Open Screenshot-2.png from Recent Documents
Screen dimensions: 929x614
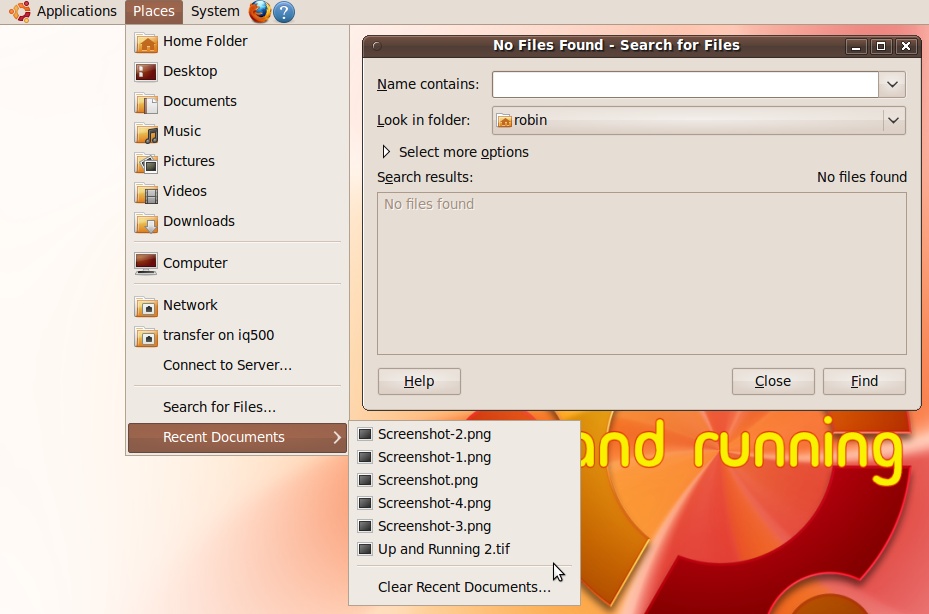click(x=433, y=434)
